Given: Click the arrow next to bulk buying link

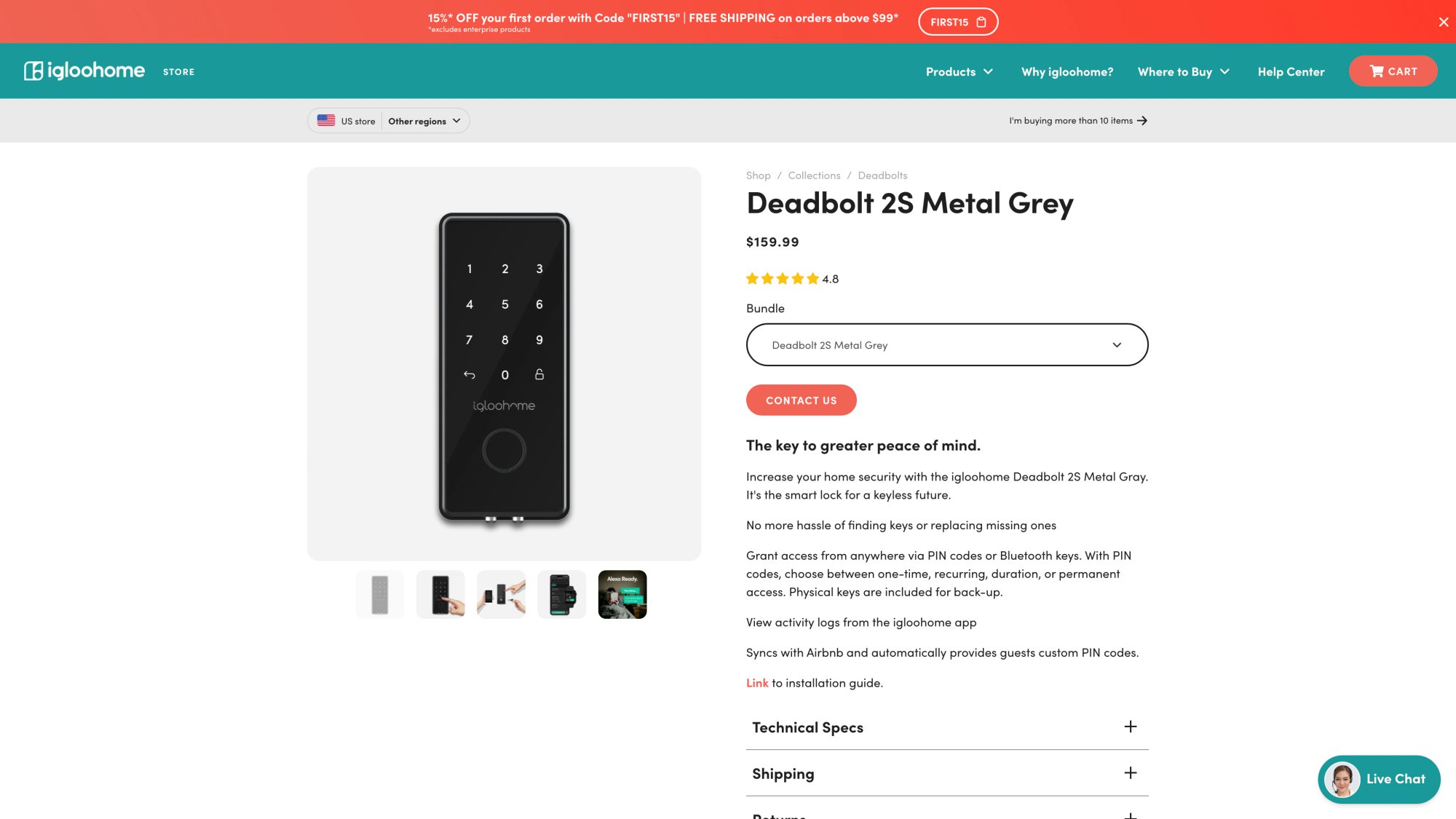Looking at the screenshot, I should tap(1143, 120).
